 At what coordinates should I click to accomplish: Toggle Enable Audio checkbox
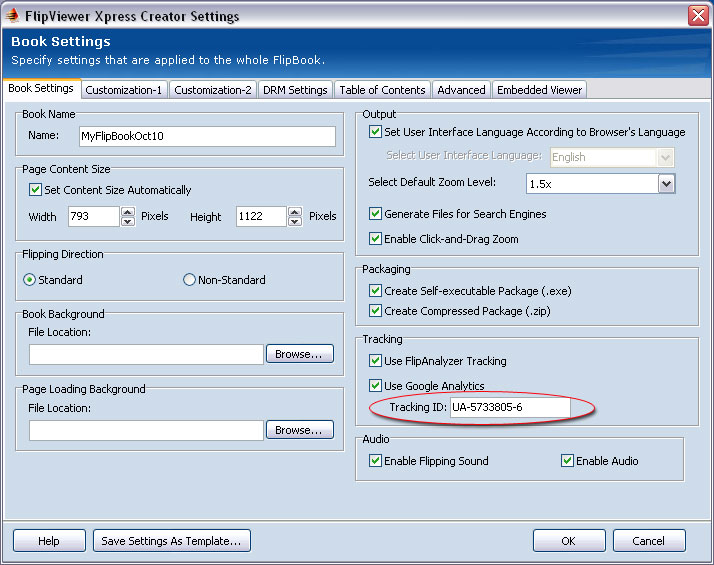(567, 461)
